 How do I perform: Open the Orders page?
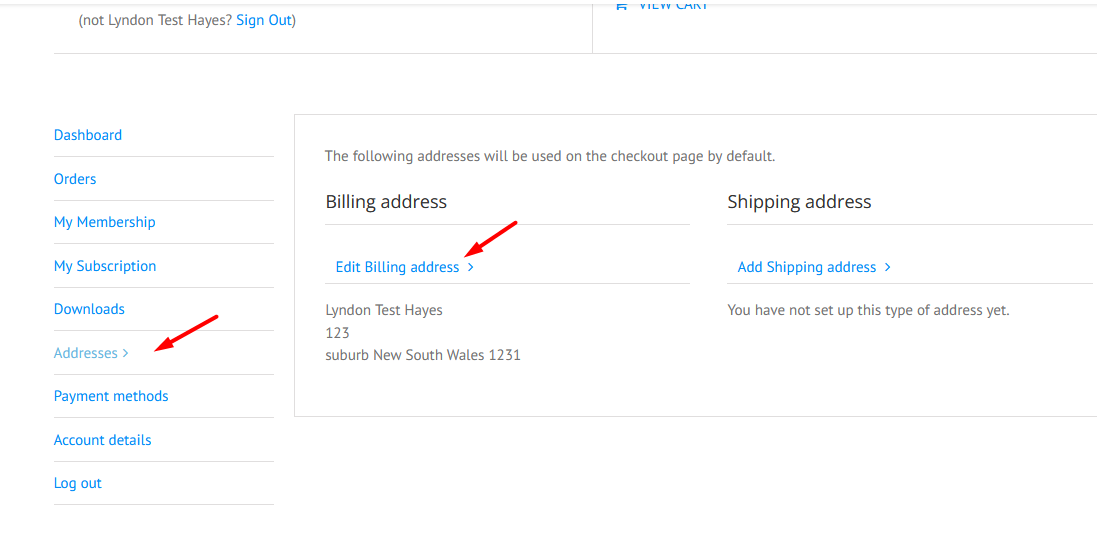pos(75,179)
